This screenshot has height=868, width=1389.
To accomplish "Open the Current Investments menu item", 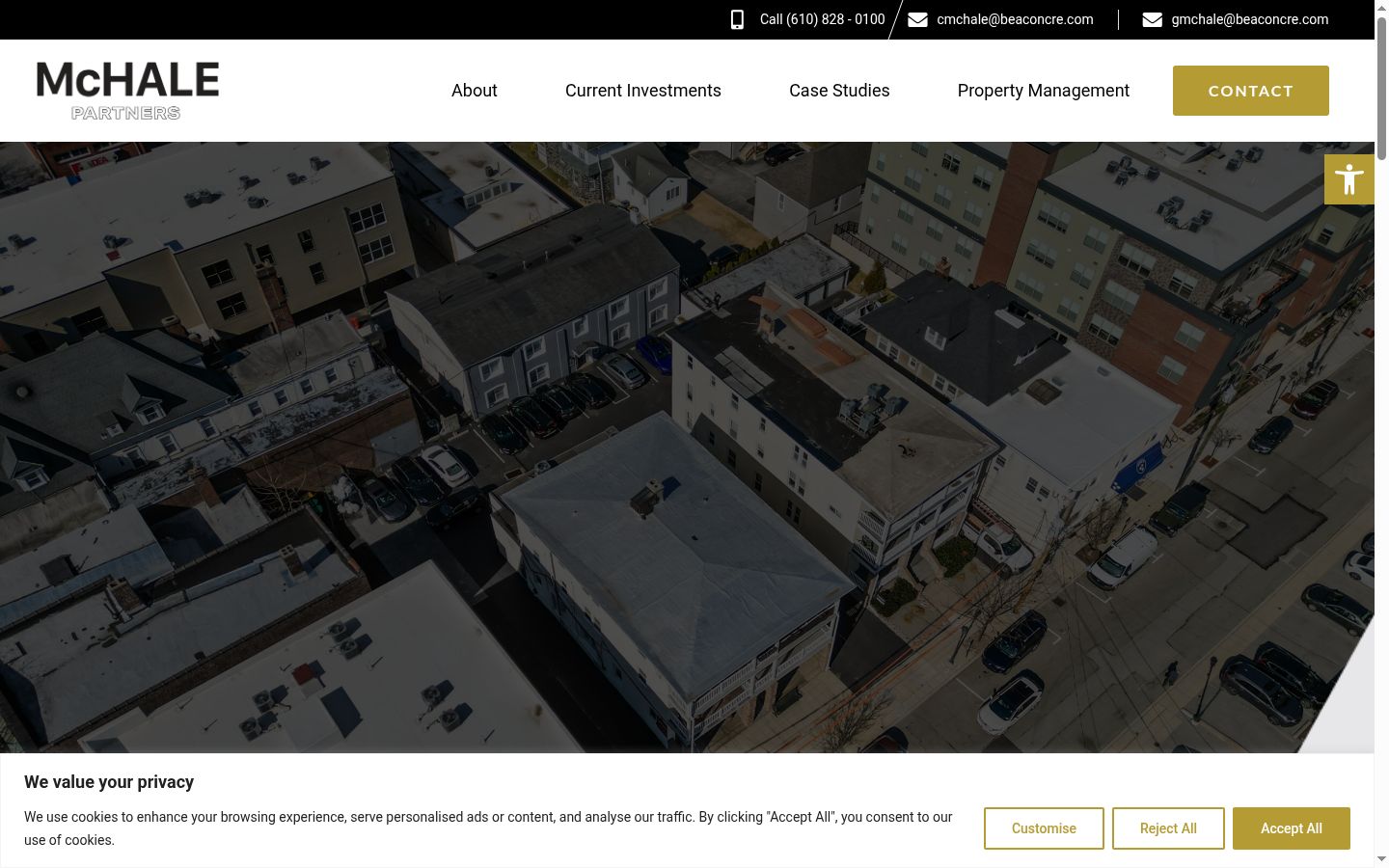I will [x=643, y=91].
